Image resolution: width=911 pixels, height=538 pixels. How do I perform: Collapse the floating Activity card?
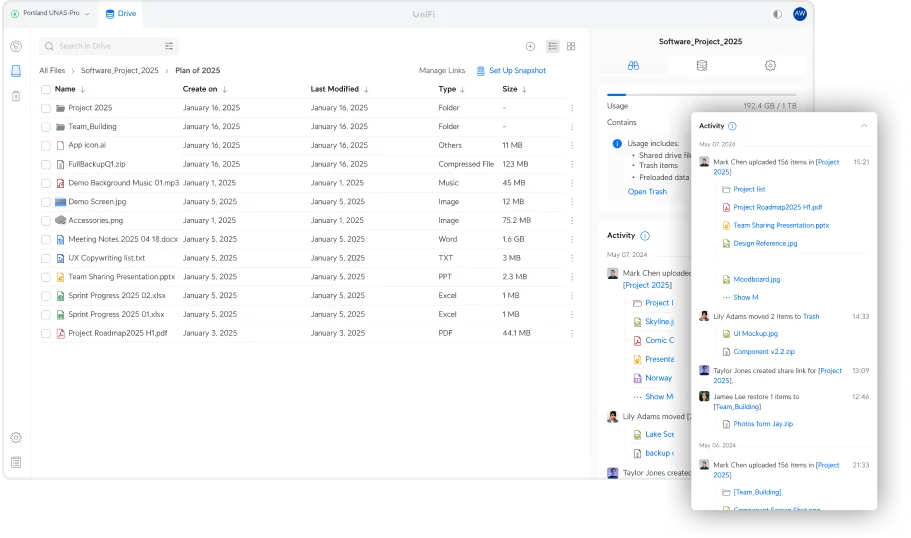pos(864,126)
